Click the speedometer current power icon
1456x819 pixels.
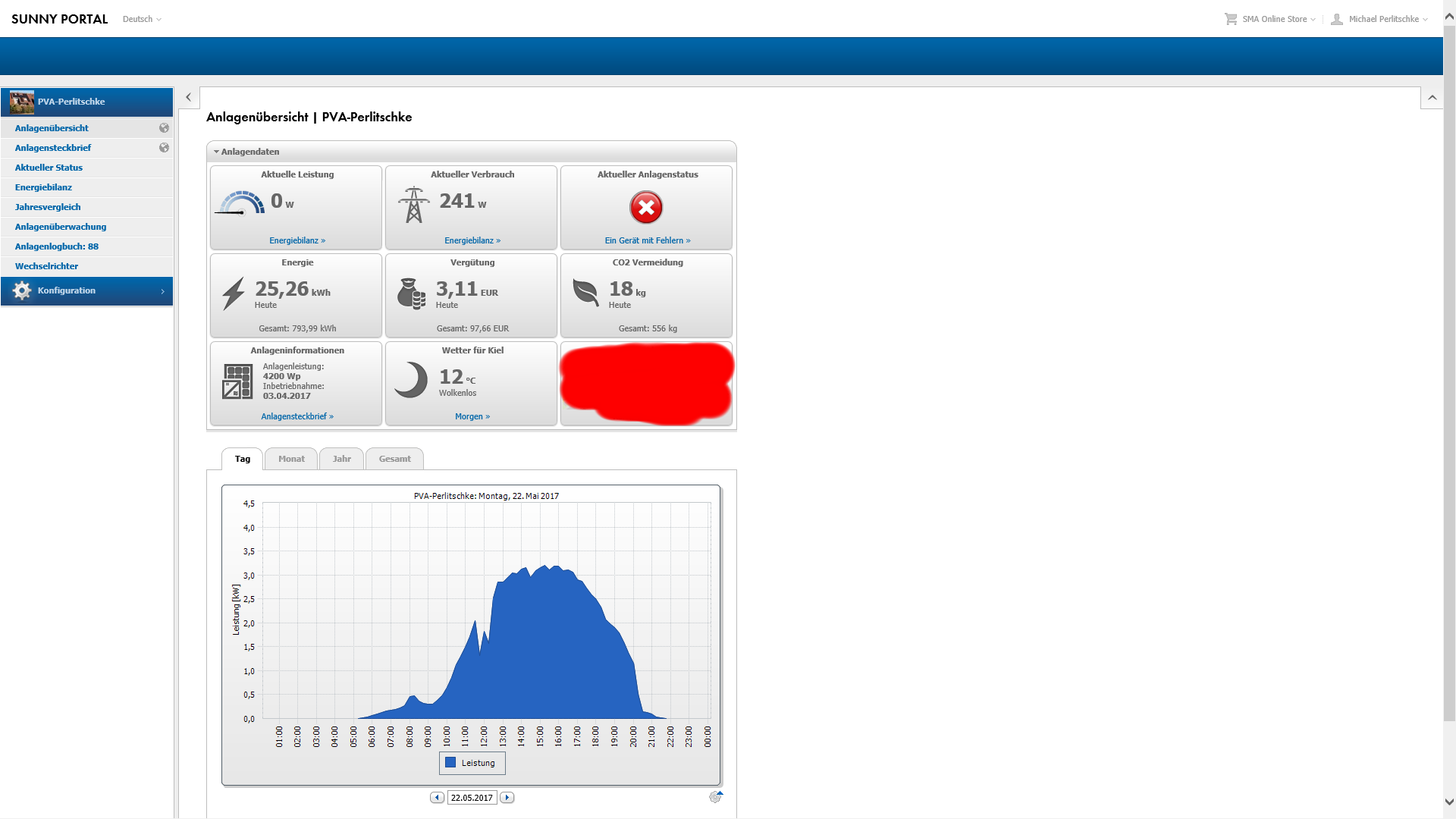pos(240,204)
